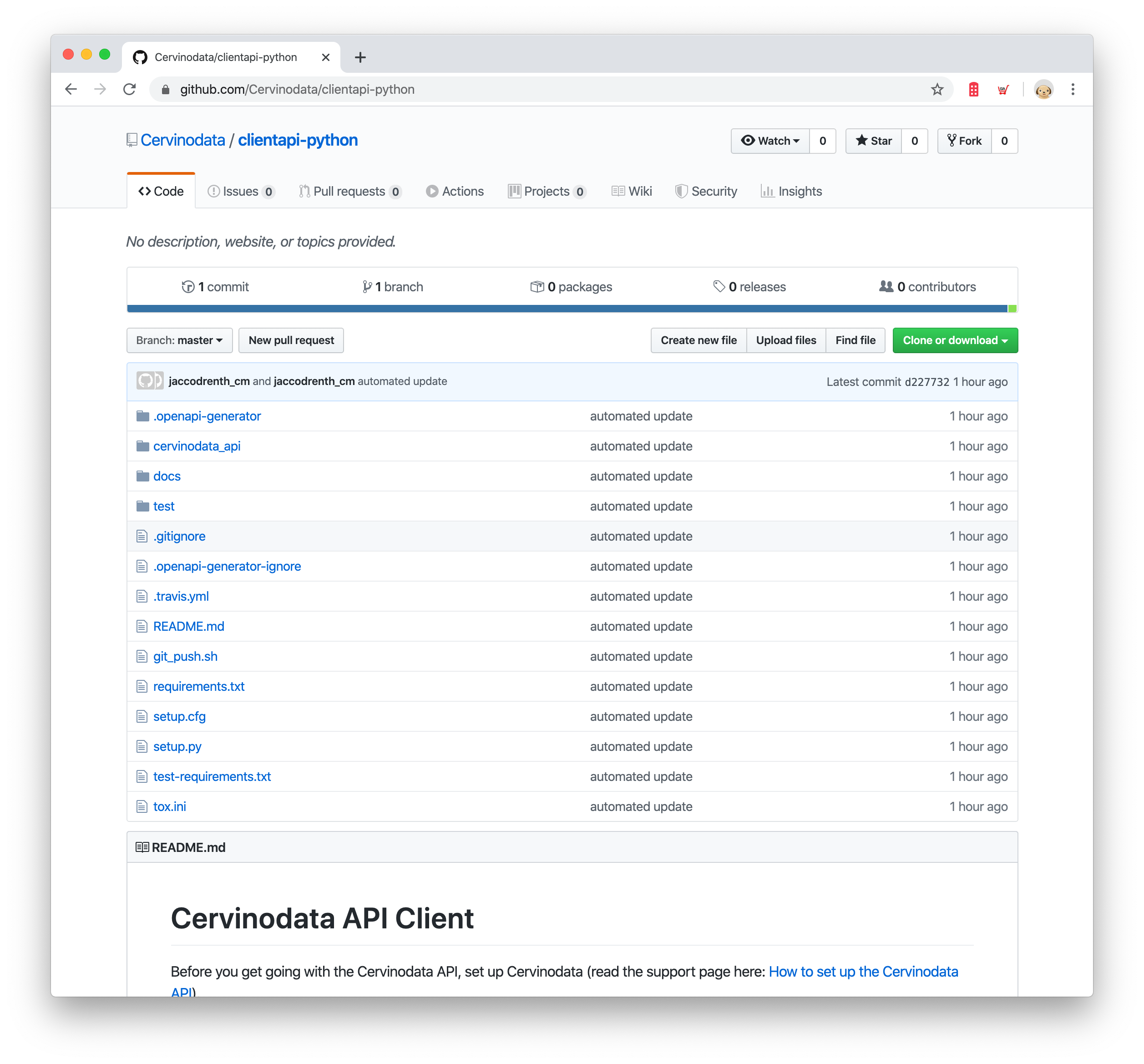Screen dimensions: 1144x1064
Task: Open 0 releases link
Action: 749,287
